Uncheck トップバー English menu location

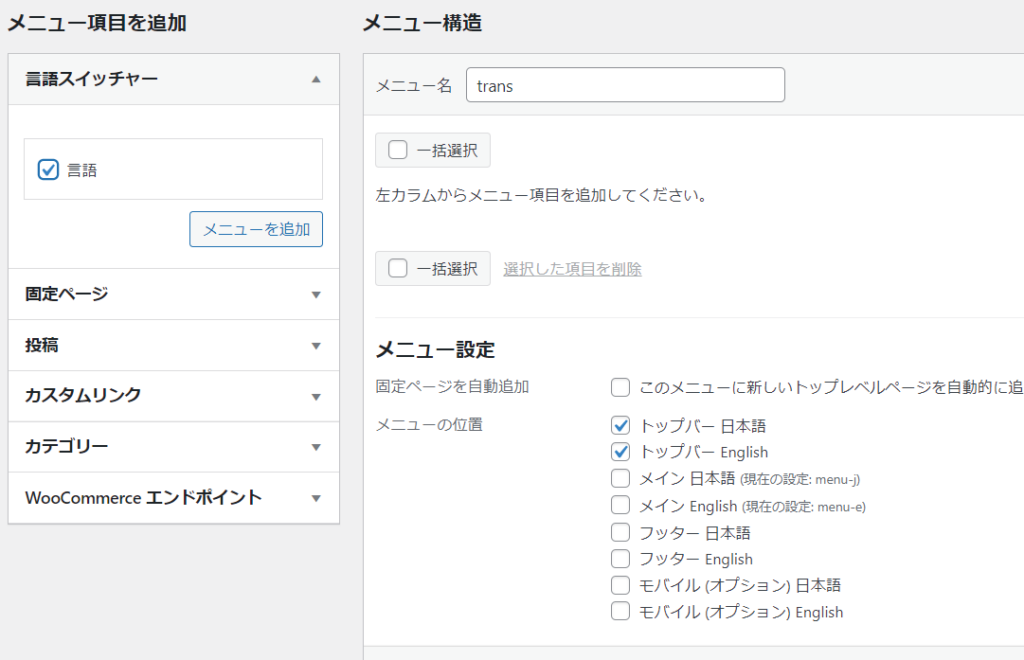[620, 451]
